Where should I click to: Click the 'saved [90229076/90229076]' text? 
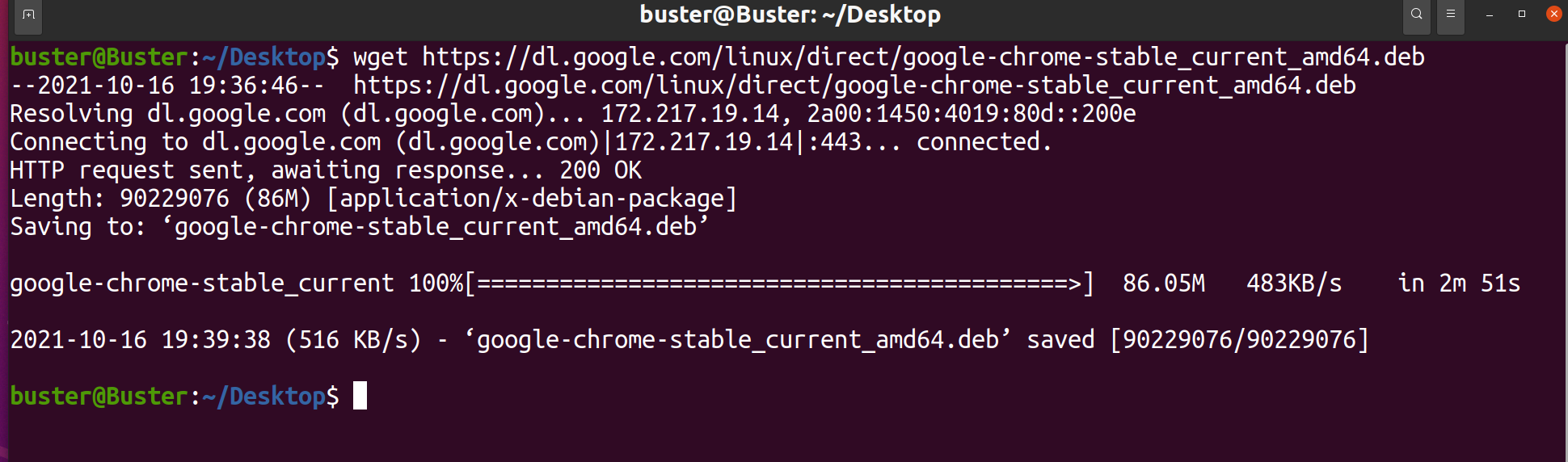pos(1199,340)
